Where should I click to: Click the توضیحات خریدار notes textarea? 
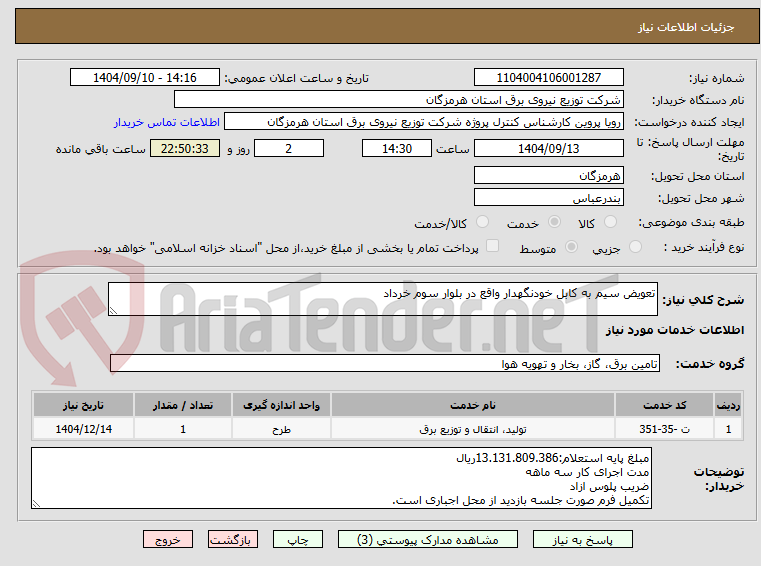point(341,479)
